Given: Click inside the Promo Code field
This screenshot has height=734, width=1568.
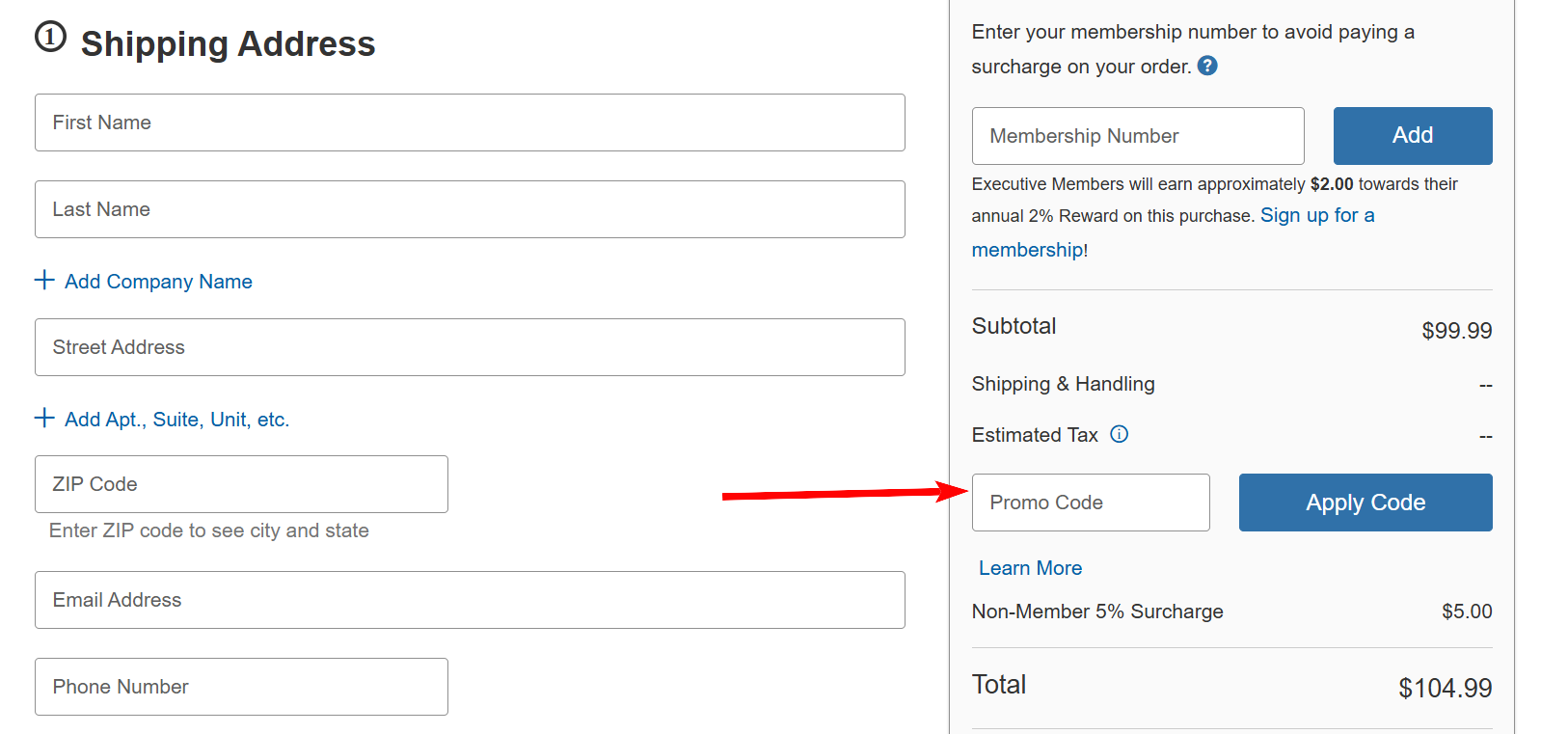Looking at the screenshot, I should coord(1090,502).
